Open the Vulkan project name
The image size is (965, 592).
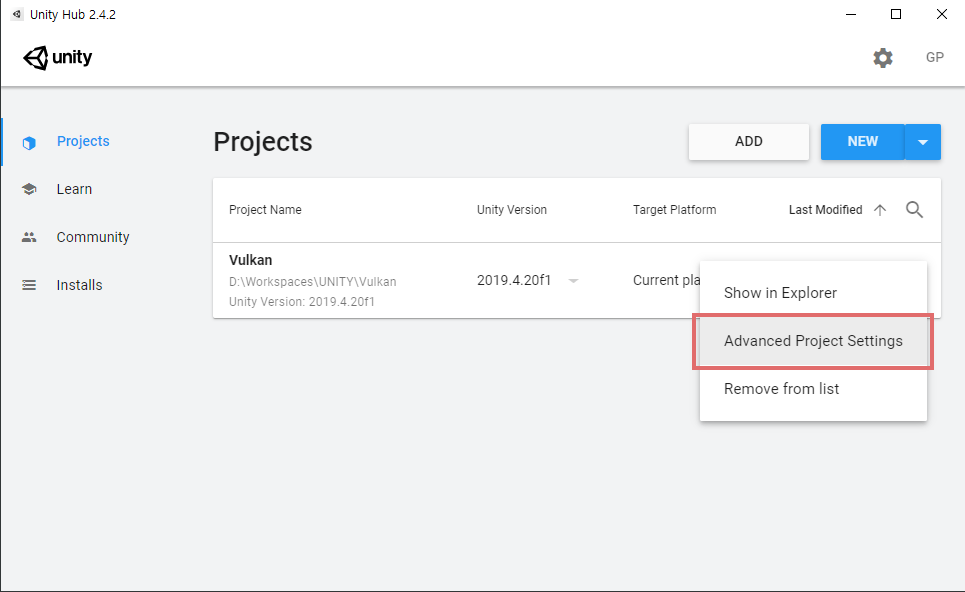pos(250,260)
